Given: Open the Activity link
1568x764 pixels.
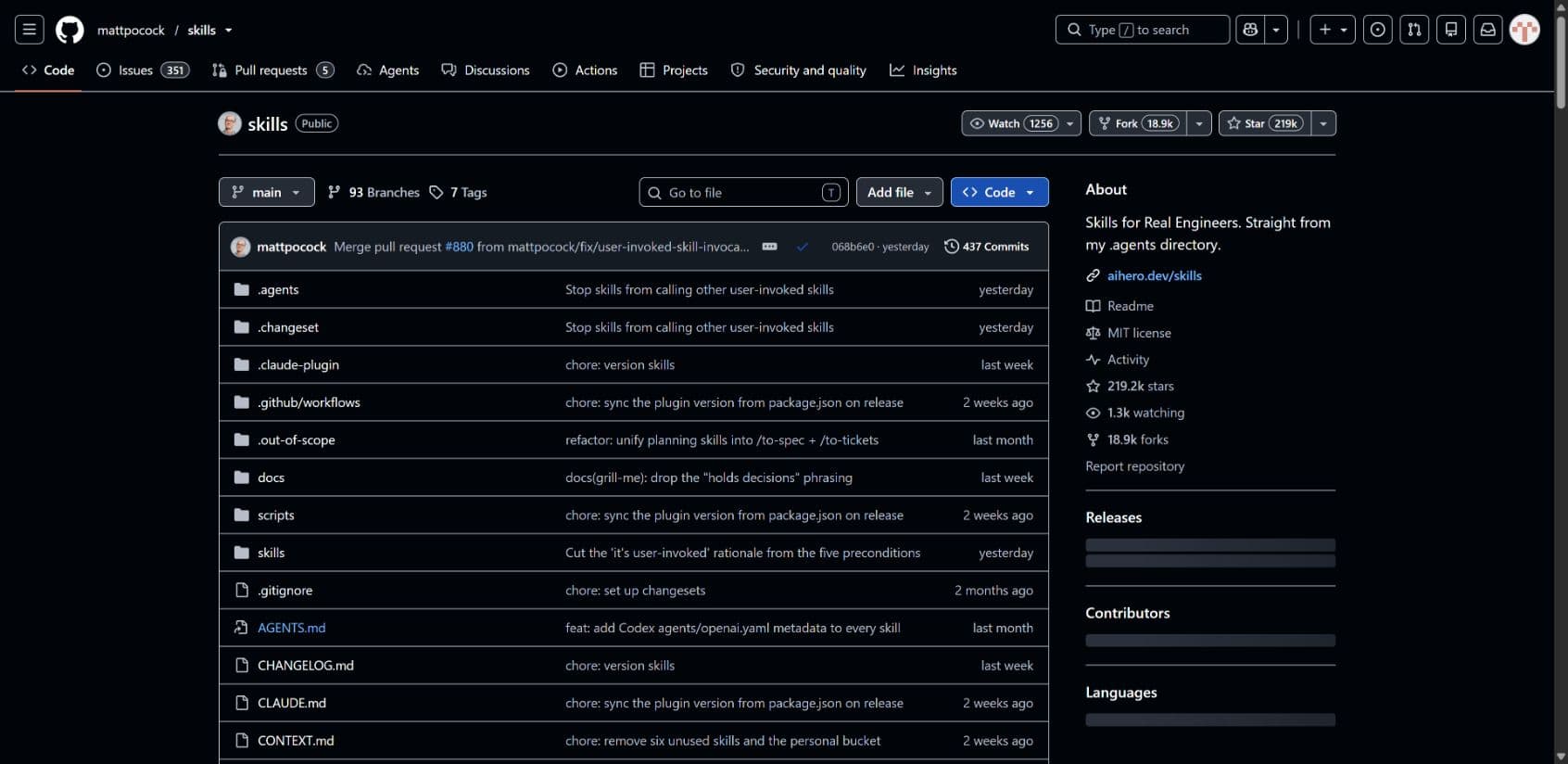Looking at the screenshot, I should click(1118, 360).
